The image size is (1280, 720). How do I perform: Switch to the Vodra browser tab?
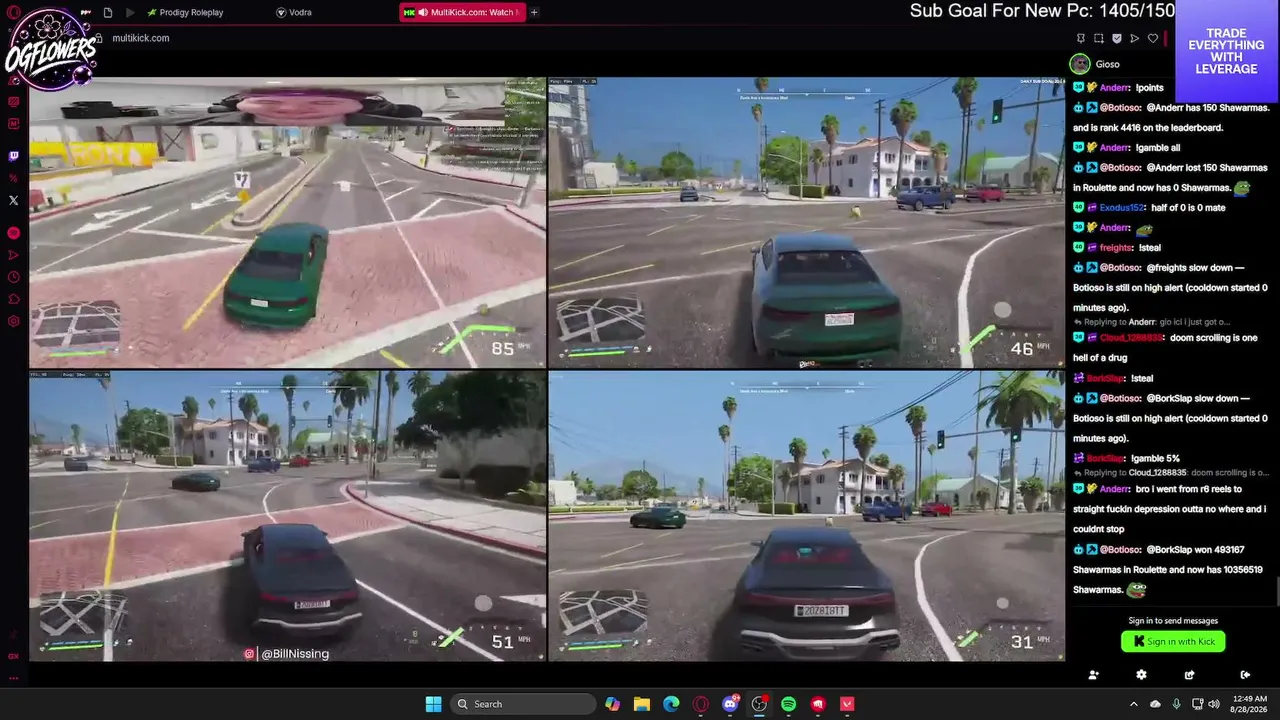[x=293, y=12]
